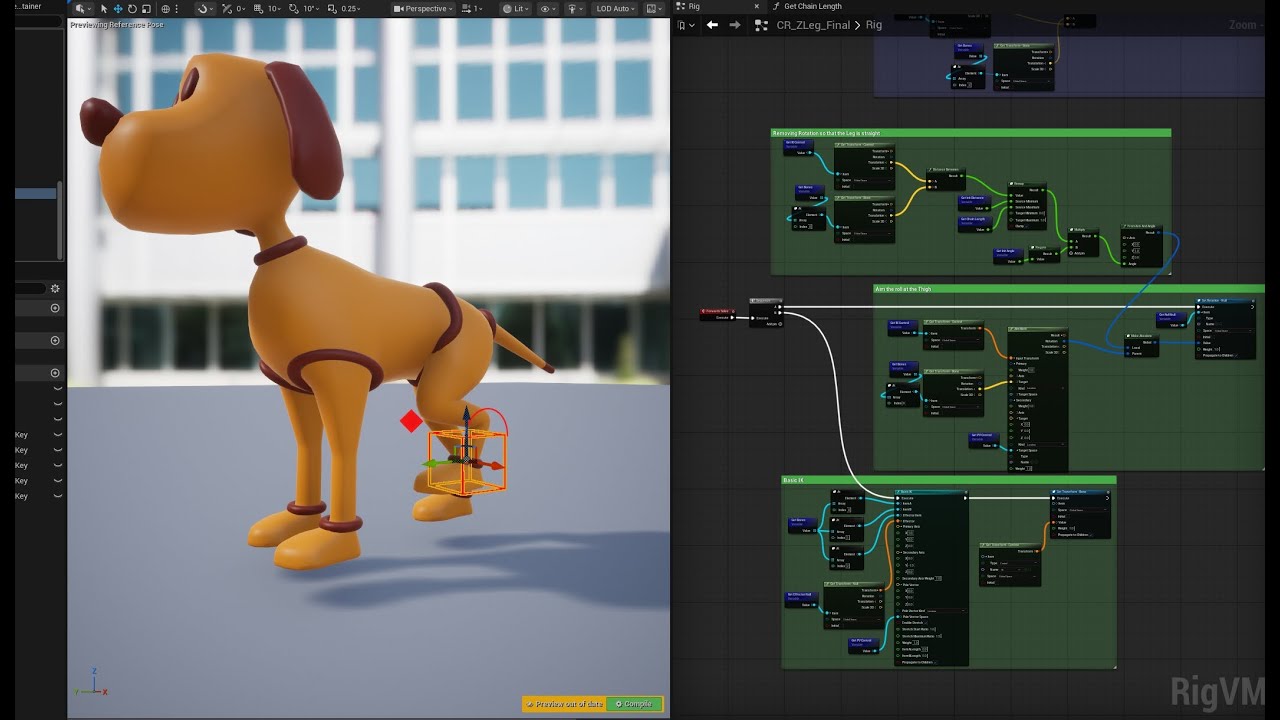The image size is (1280, 720).
Task: Select the red diamond rig control
Action: pos(411,421)
